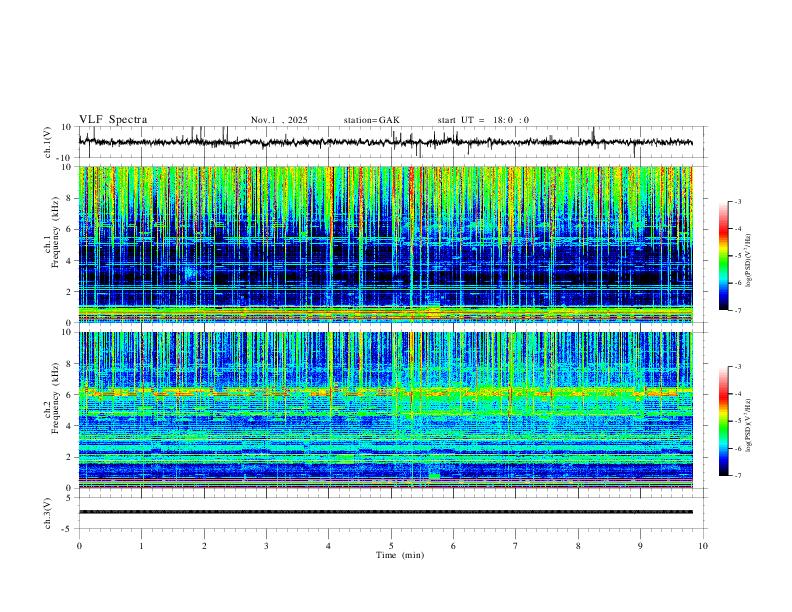Screen dimensions: 792x612
Task: Click the "station=GAK" header text
Action: click(x=371, y=120)
